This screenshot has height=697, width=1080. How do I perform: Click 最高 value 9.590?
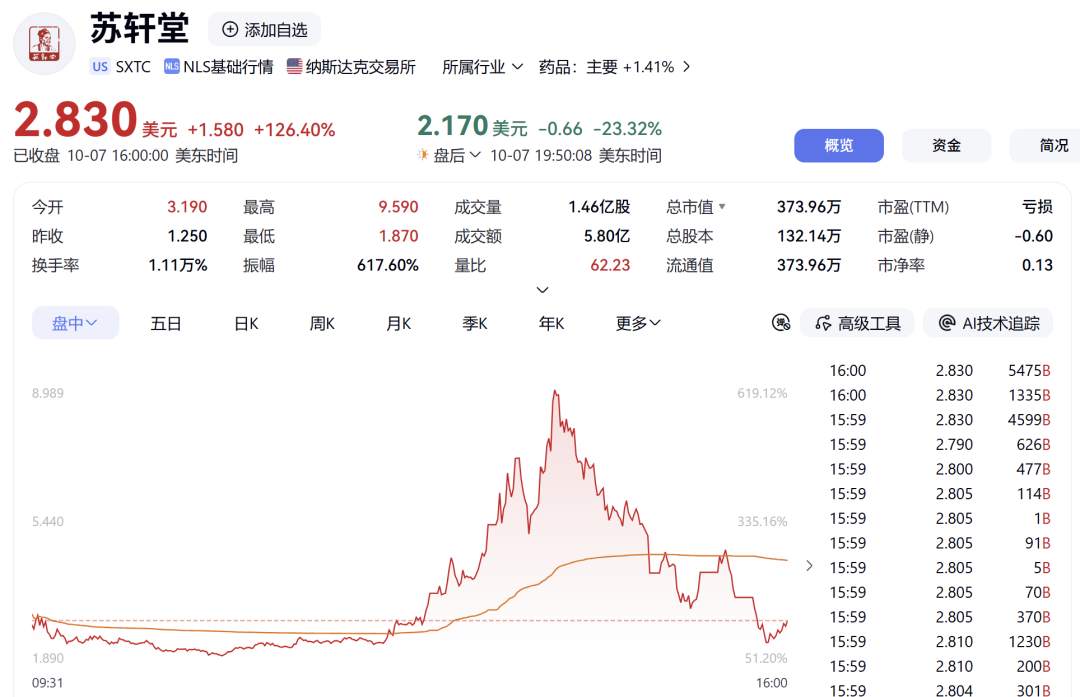[x=398, y=207]
